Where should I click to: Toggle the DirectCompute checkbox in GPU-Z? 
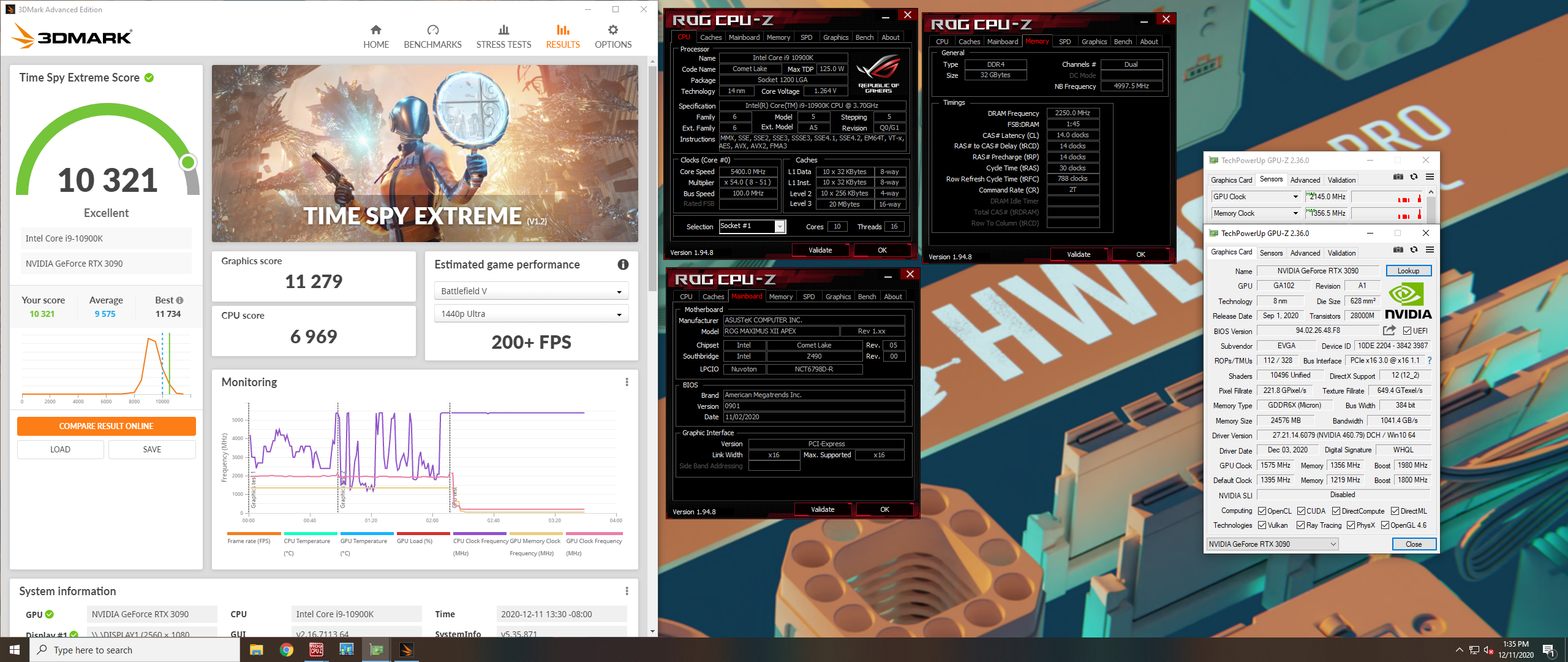point(1336,511)
